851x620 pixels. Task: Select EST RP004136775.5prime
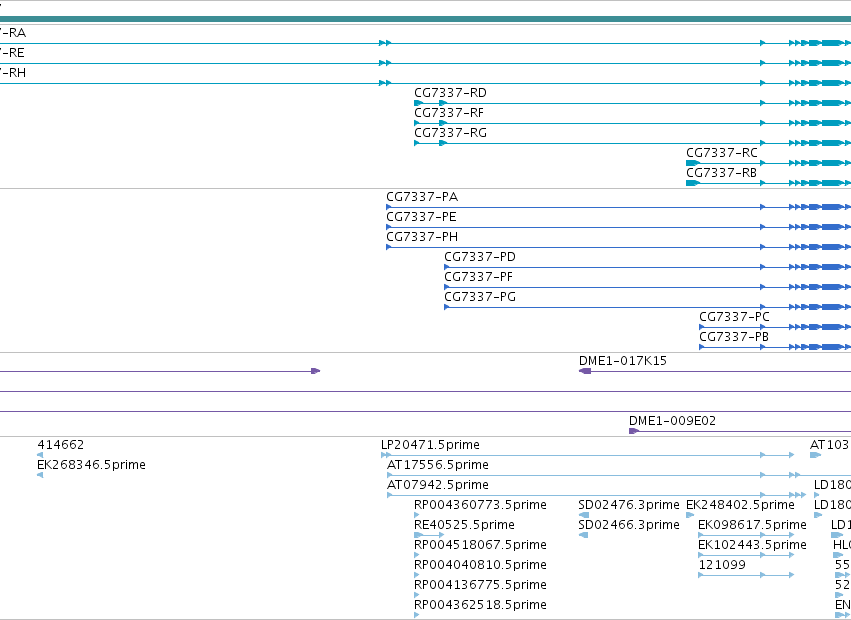pyautogui.click(x=480, y=585)
